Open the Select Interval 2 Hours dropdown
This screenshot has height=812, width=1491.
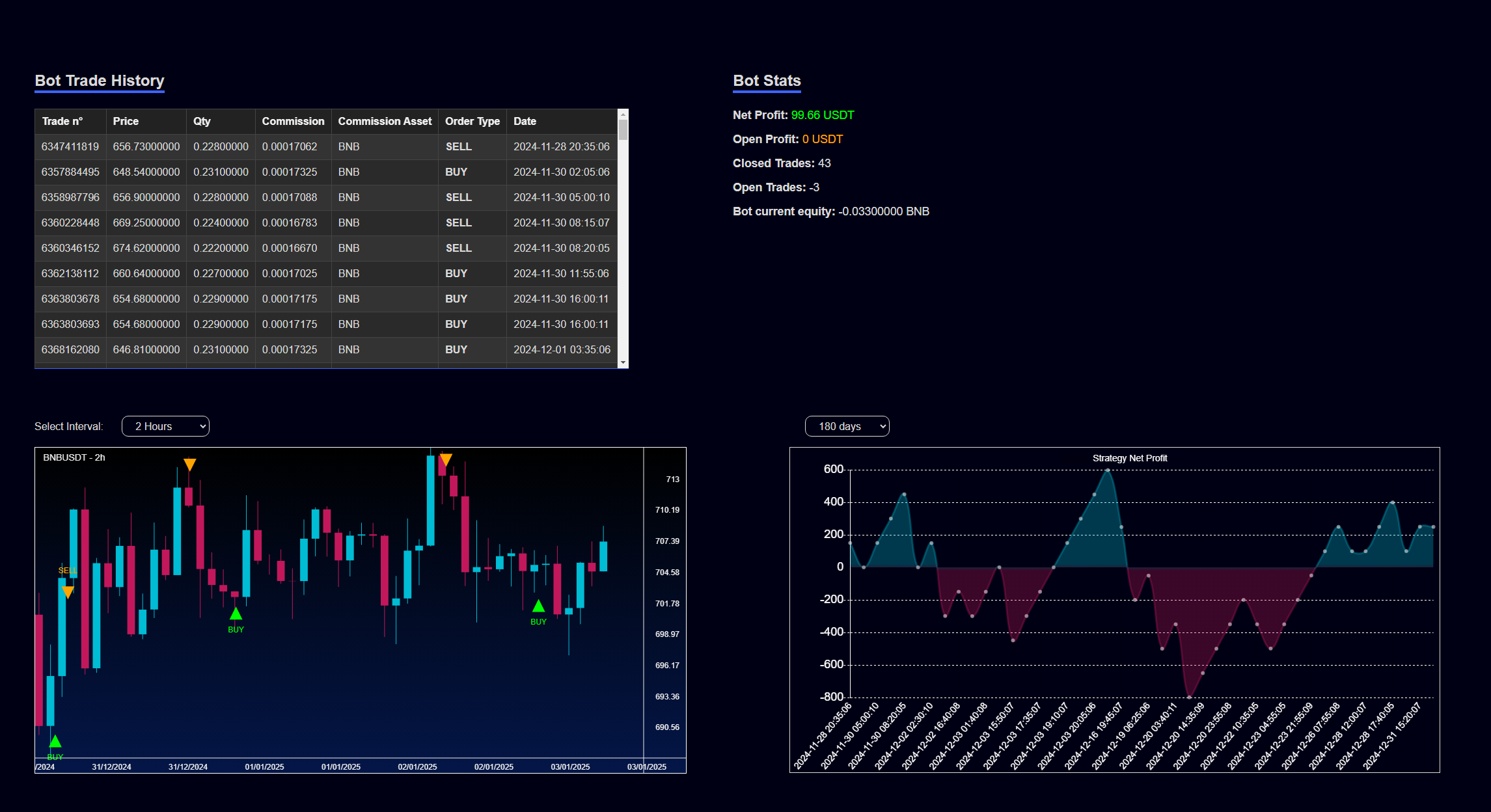tap(165, 426)
